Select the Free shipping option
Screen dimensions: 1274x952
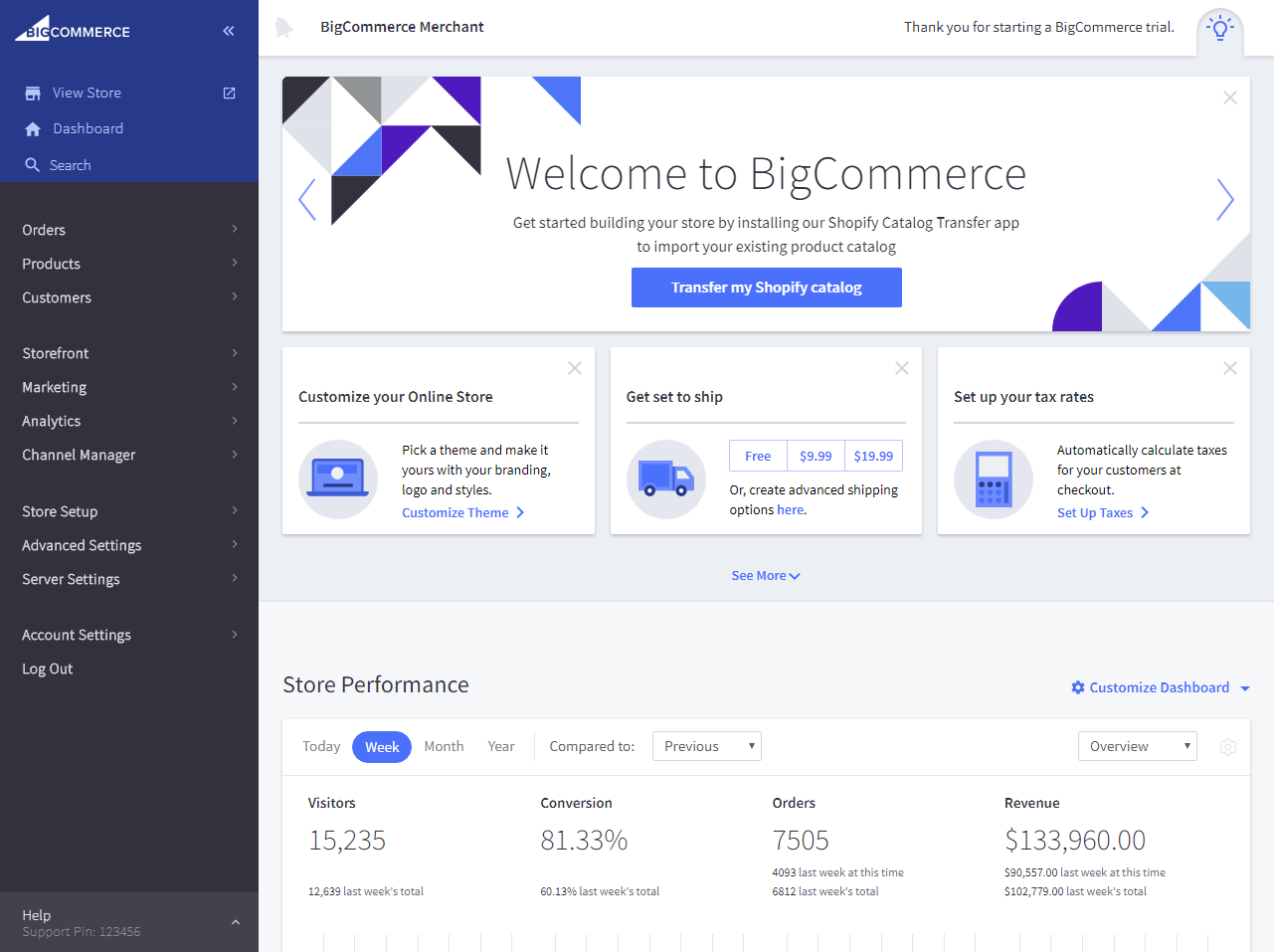(758, 456)
